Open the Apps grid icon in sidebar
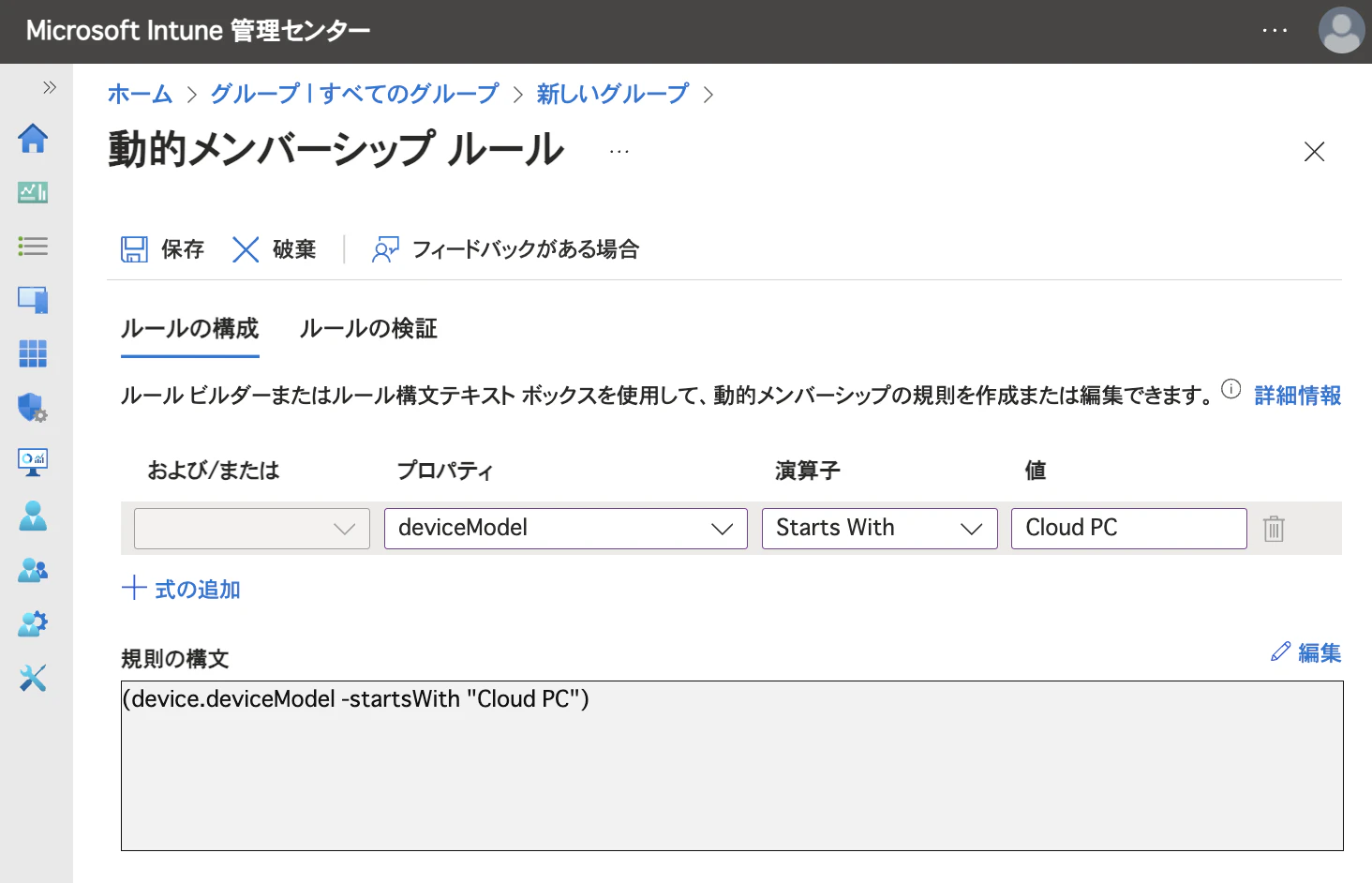The image size is (1372, 883). [x=33, y=353]
